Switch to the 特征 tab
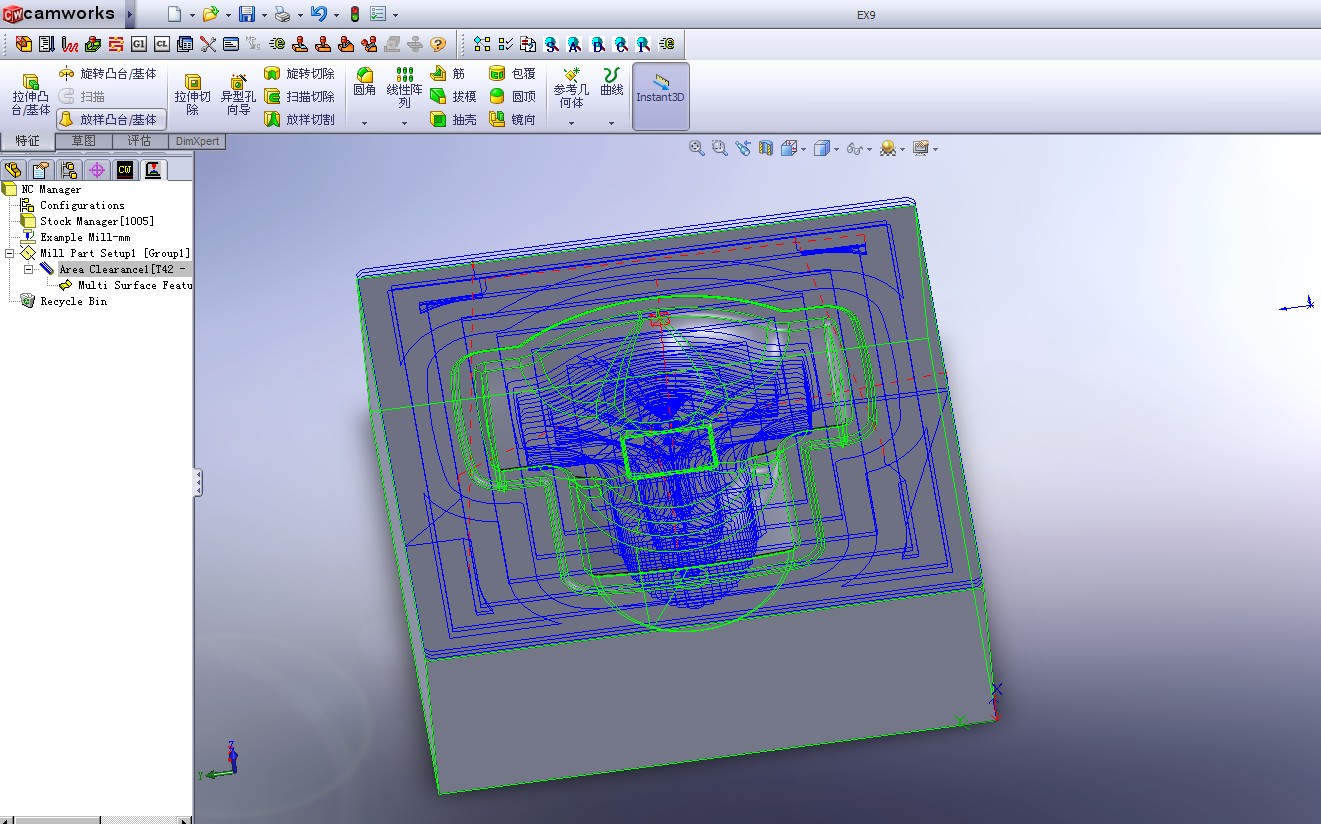Screen dimensions: 1321x824 [28, 141]
